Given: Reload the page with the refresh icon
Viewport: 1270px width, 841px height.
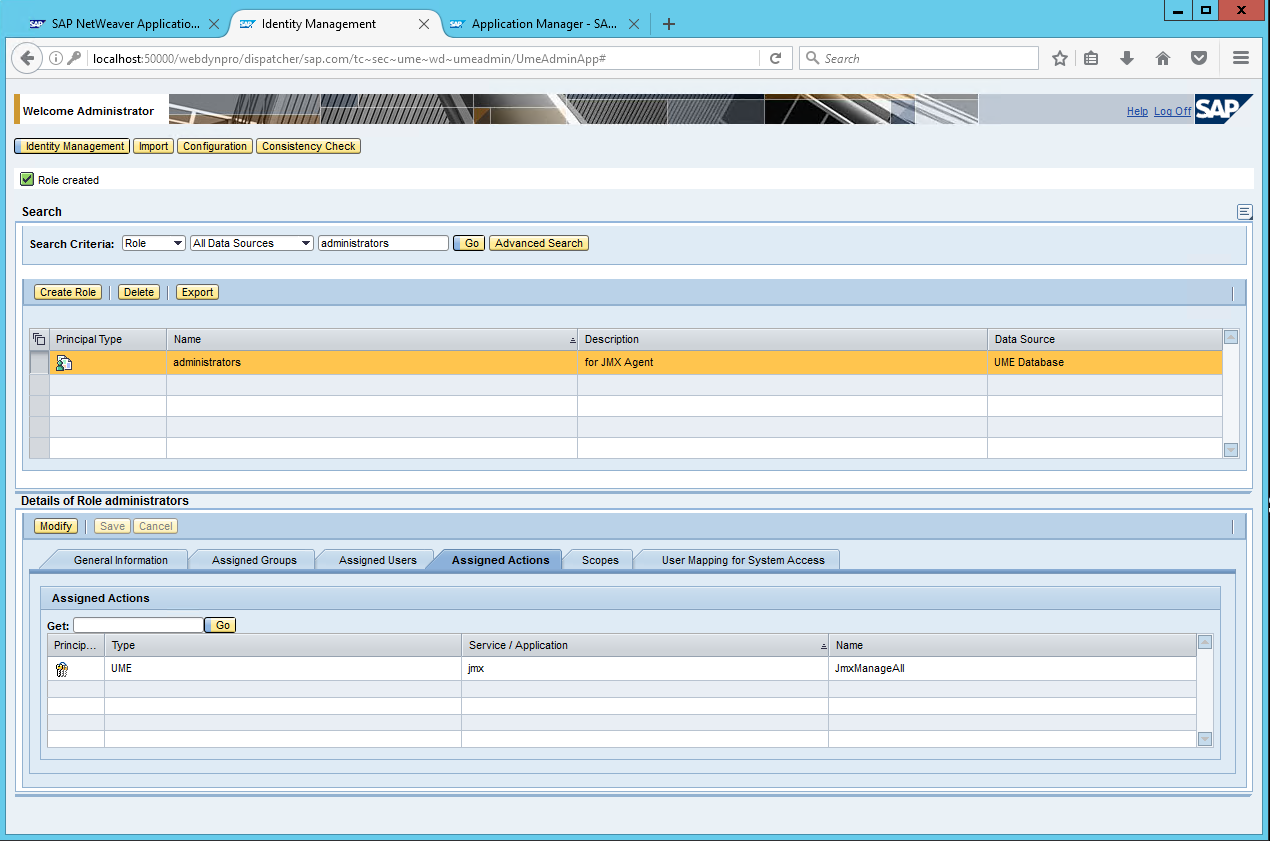Looking at the screenshot, I should click(775, 59).
